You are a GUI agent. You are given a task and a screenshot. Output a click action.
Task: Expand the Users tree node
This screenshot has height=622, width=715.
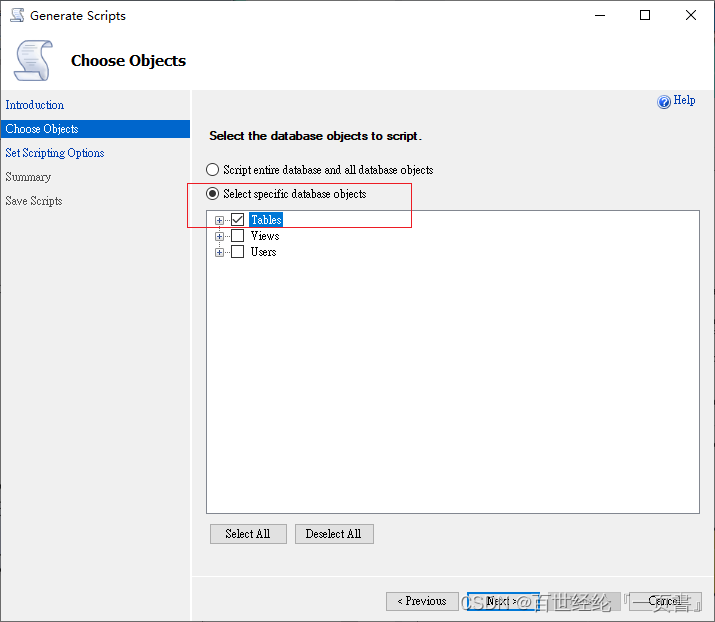coord(219,252)
